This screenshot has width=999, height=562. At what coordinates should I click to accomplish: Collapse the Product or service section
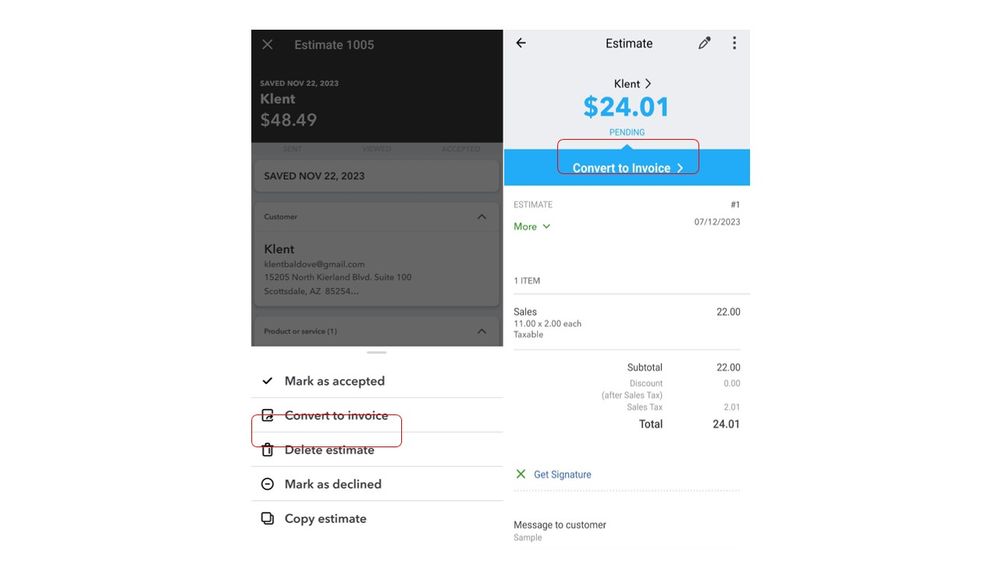tap(481, 331)
